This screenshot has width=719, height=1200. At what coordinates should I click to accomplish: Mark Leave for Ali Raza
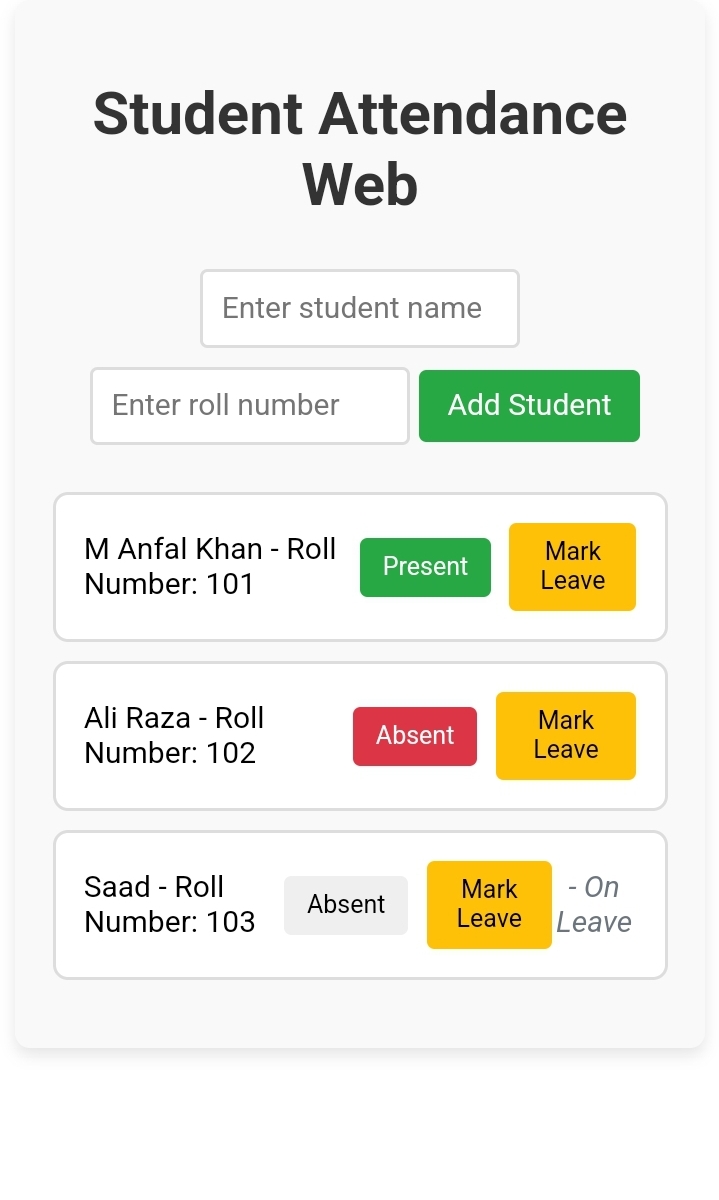pos(565,736)
